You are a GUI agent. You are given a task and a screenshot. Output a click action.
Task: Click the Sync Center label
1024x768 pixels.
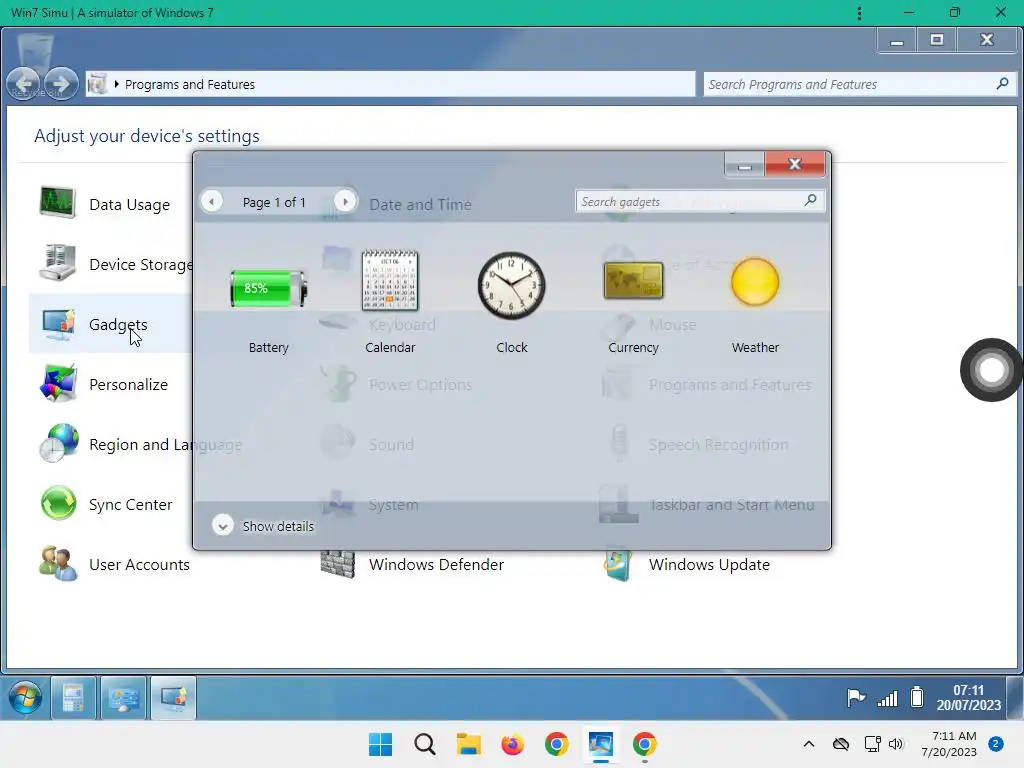coord(131,504)
